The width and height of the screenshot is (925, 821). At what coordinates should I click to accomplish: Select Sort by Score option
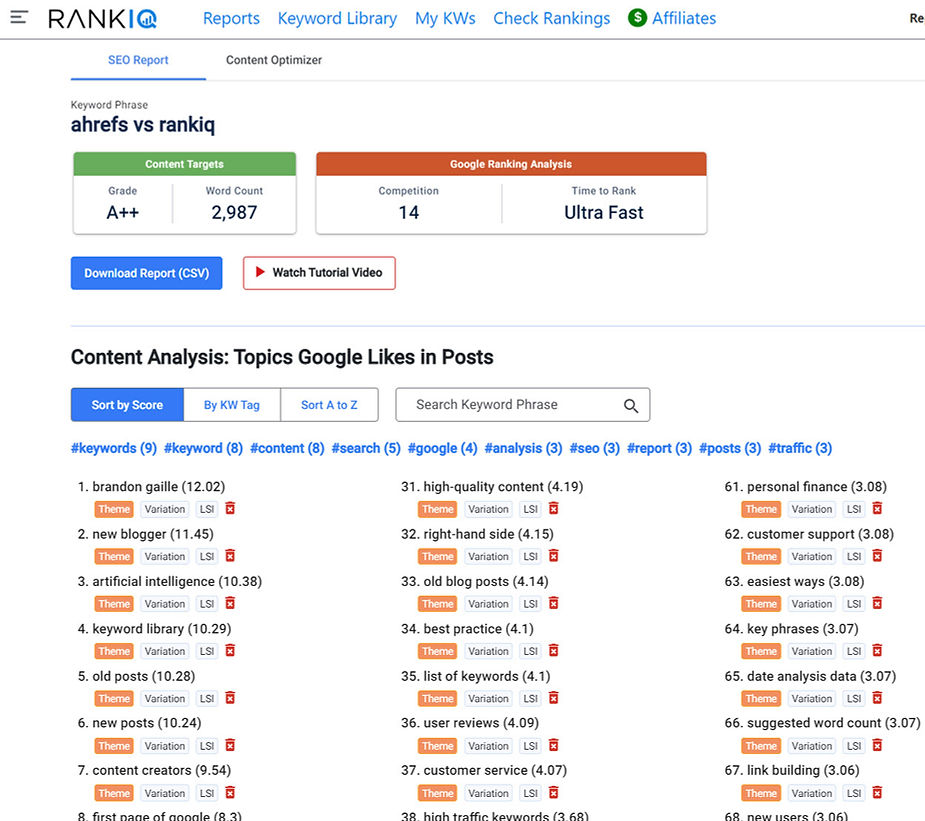click(127, 405)
